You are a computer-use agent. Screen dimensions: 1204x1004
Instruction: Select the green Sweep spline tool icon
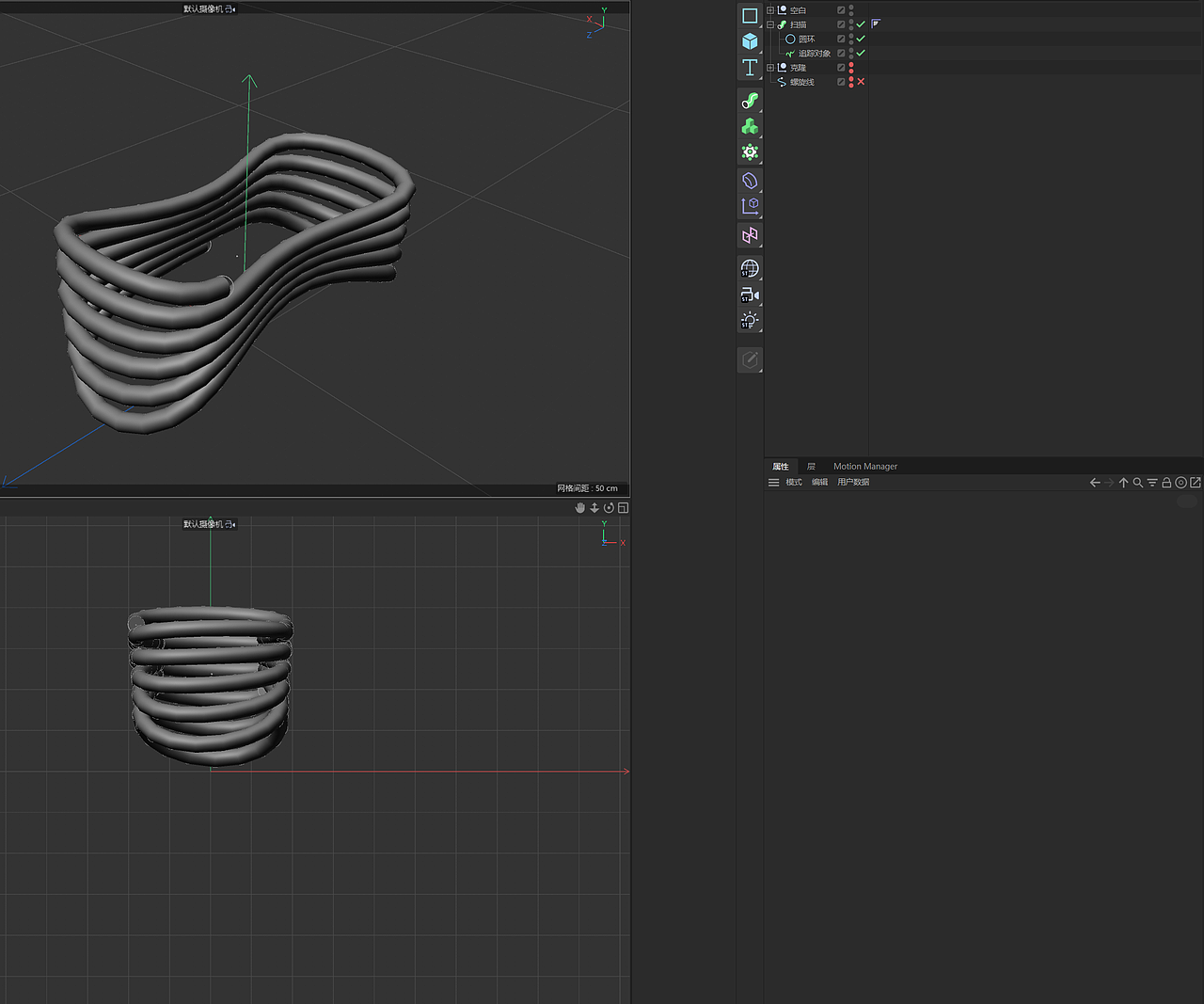pos(750,101)
